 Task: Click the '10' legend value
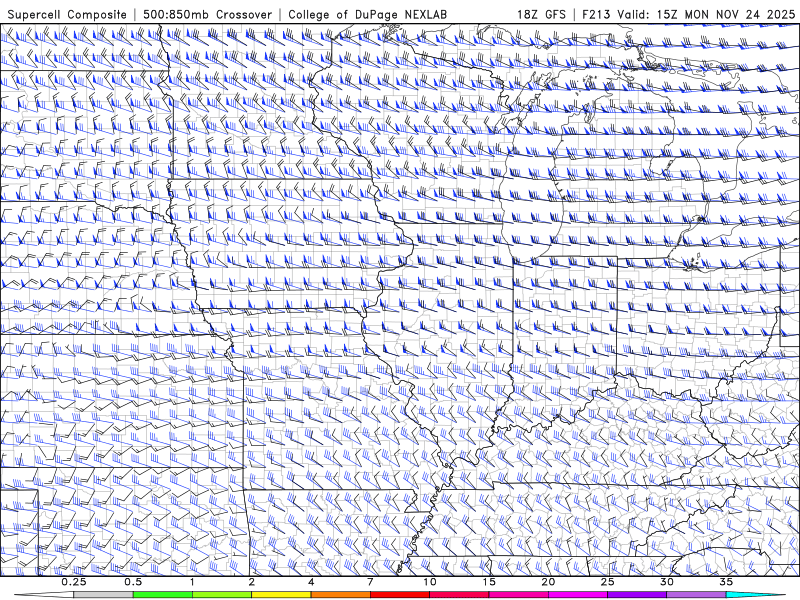(430, 582)
